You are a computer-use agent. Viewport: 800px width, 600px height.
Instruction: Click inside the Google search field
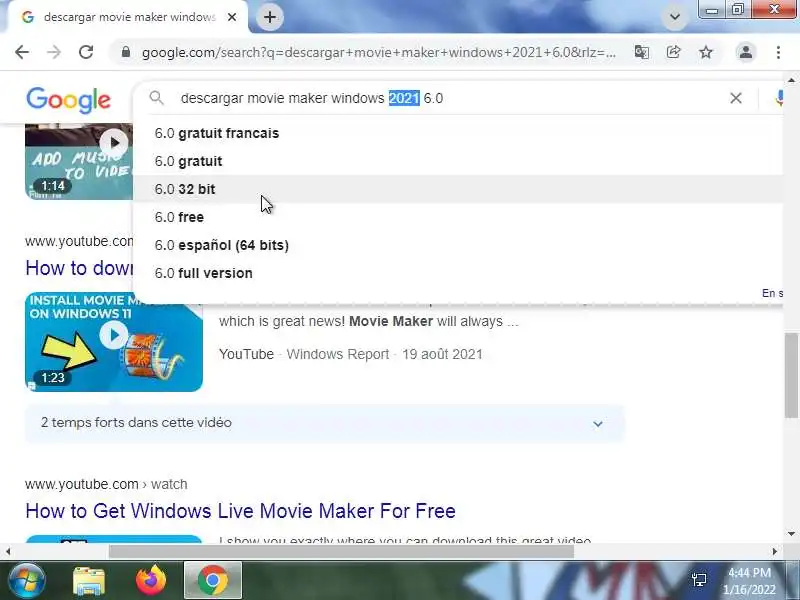tap(449, 98)
